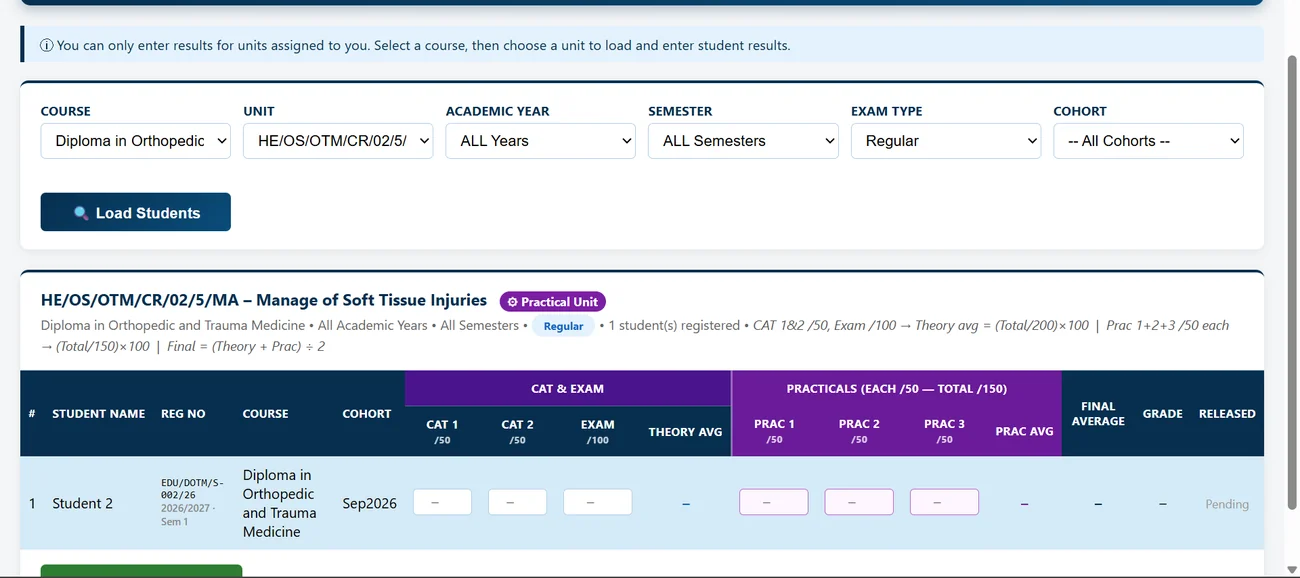Focus the CAT 1 input for Student 2

(x=442, y=502)
